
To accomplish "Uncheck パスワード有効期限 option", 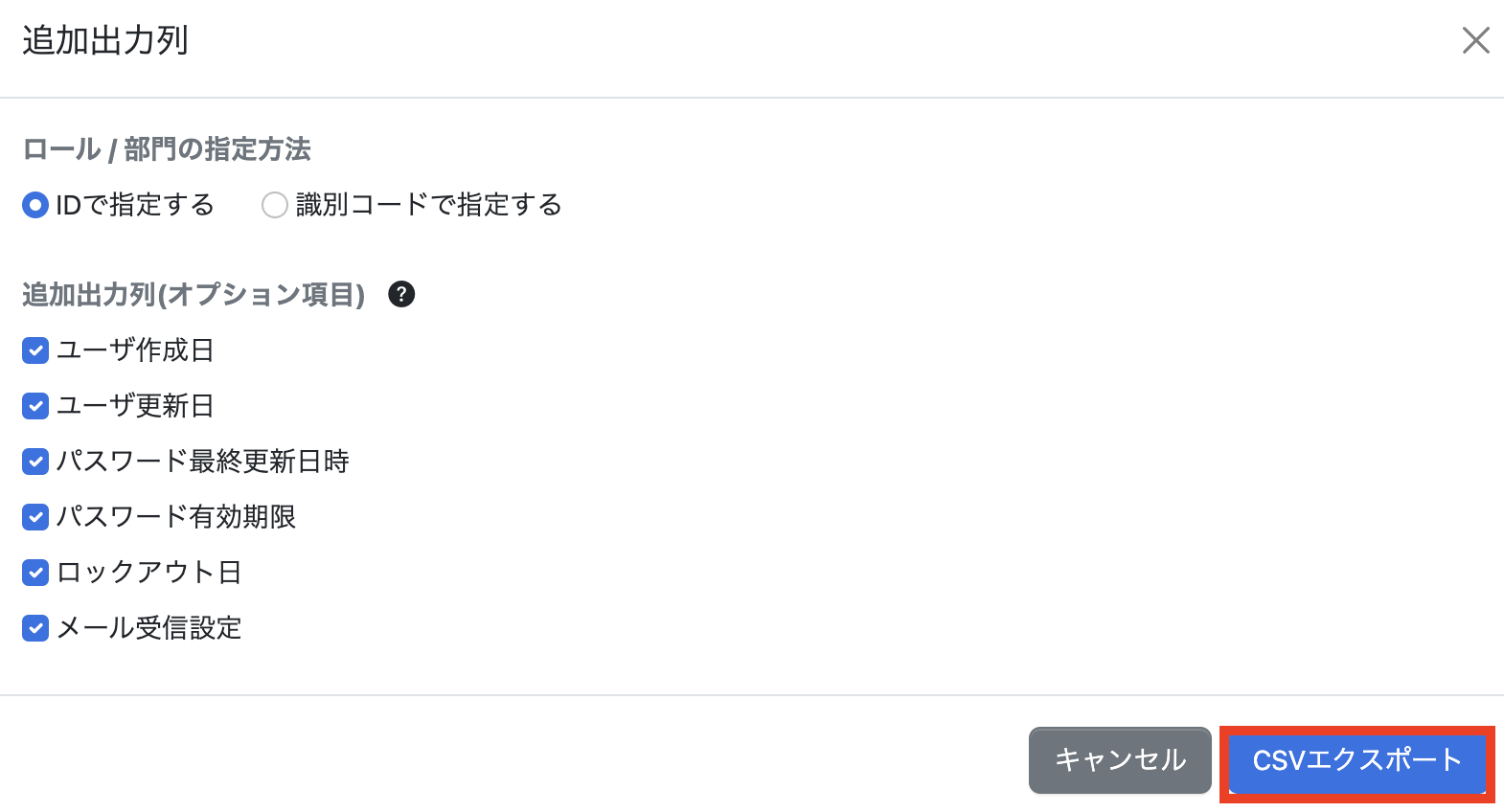I will pyautogui.click(x=34, y=517).
